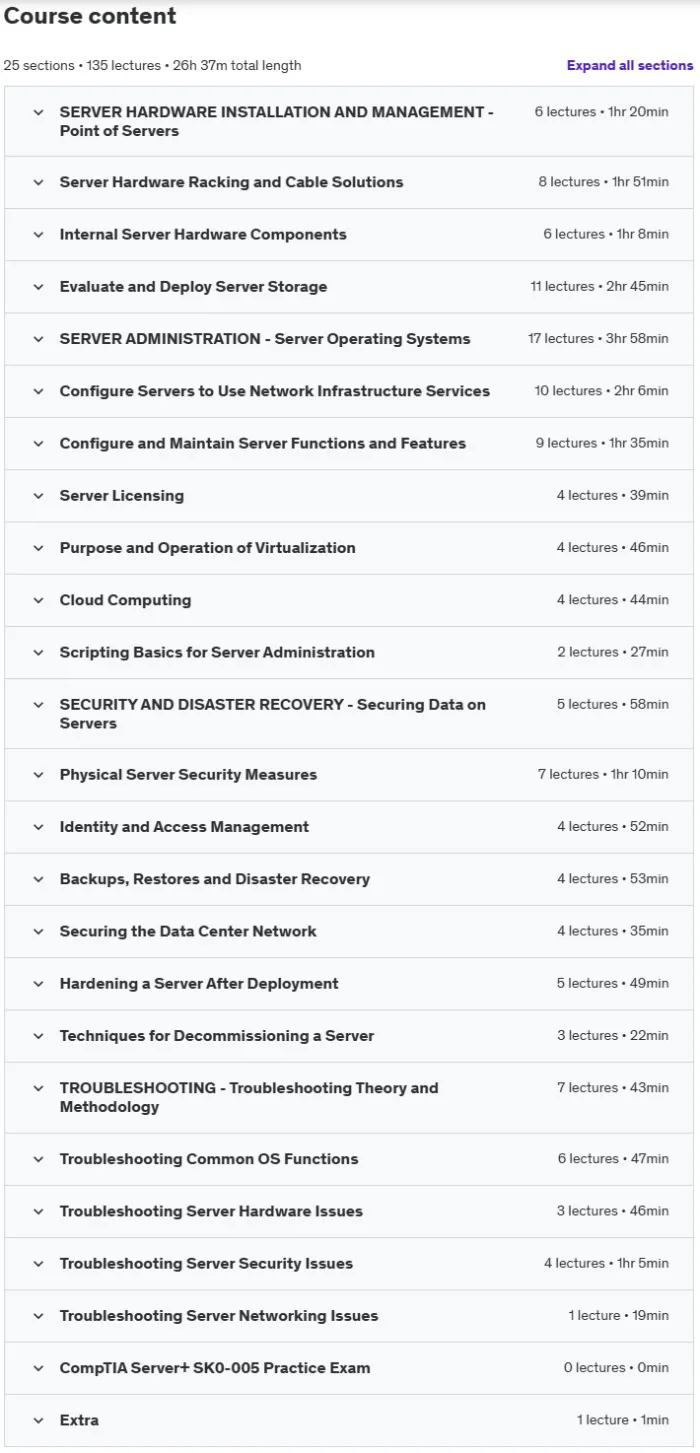Select Configure Servers to Use Network Infrastructure Services
The image size is (700, 1453).
coord(349,391)
